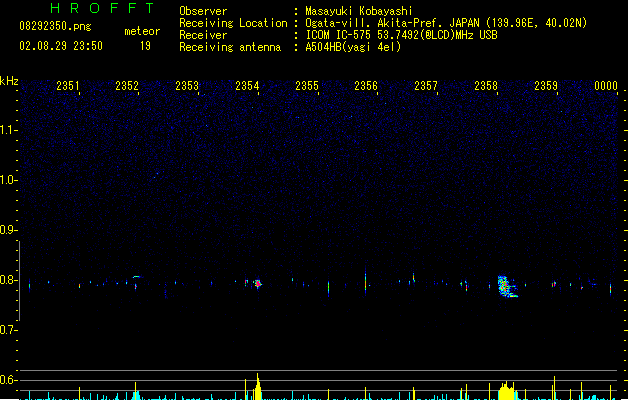Click the meteor count label
This screenshot has height=400, width=629.
142,31
